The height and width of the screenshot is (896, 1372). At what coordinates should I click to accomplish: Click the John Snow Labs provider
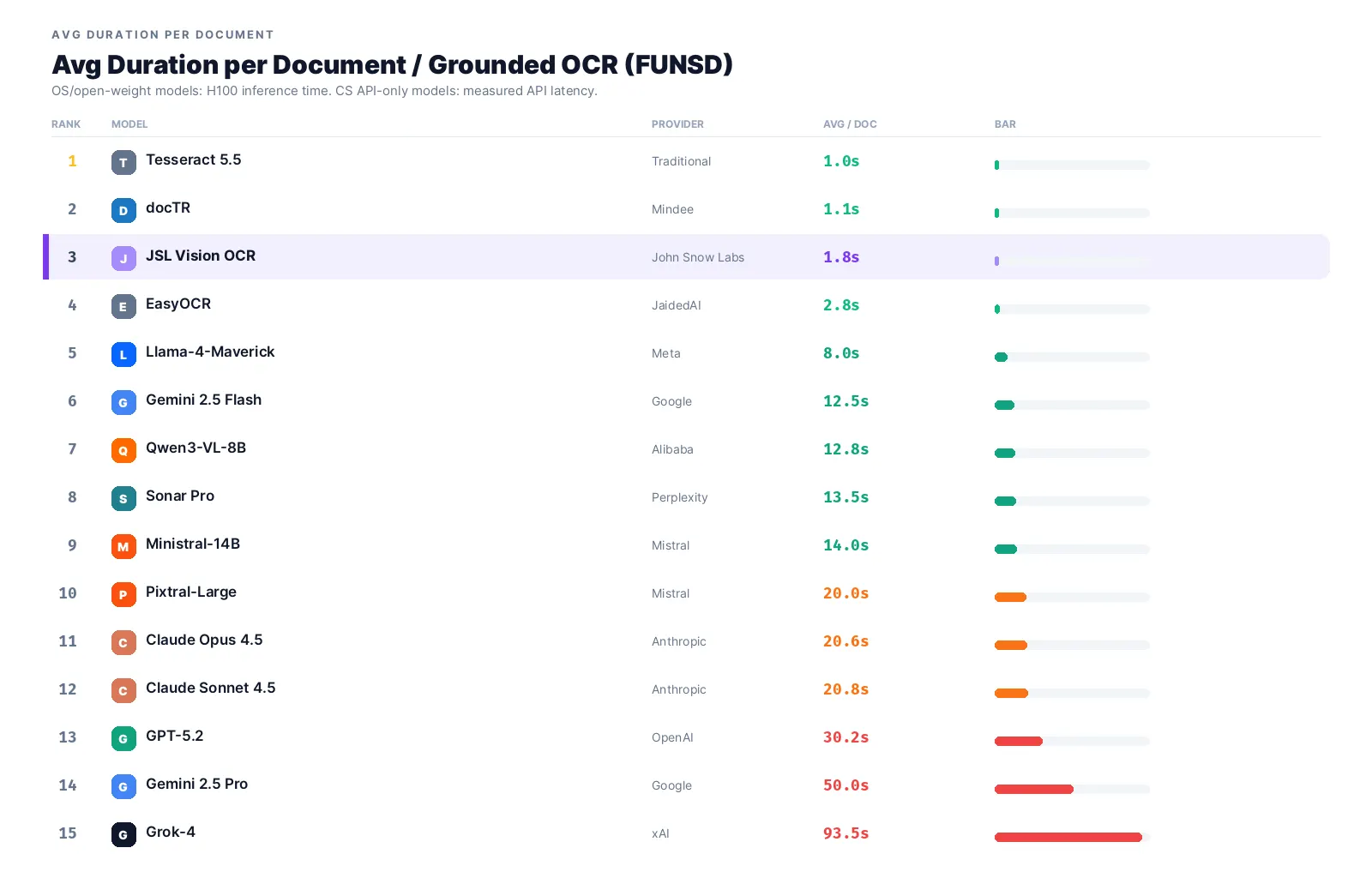click(x=698, y=258)
